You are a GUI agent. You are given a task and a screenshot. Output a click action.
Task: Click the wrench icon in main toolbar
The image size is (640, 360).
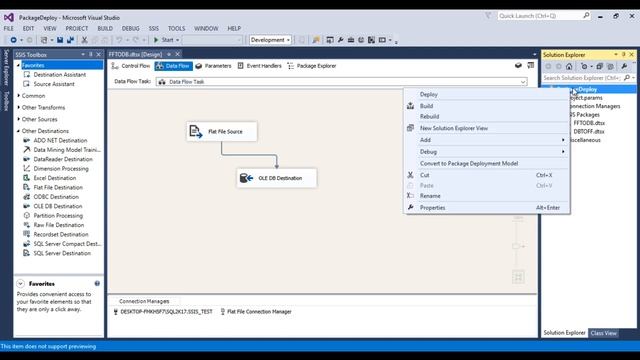click(x=340, y=40)
